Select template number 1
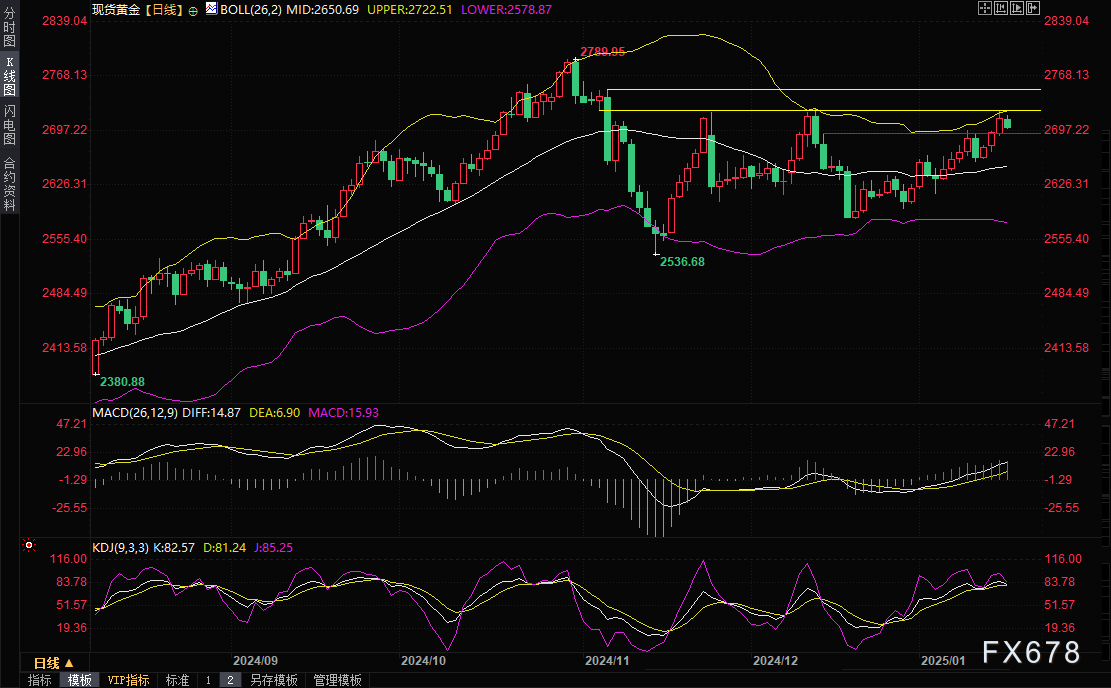Viewport: 1111px width, 688px height. [208, 680]
